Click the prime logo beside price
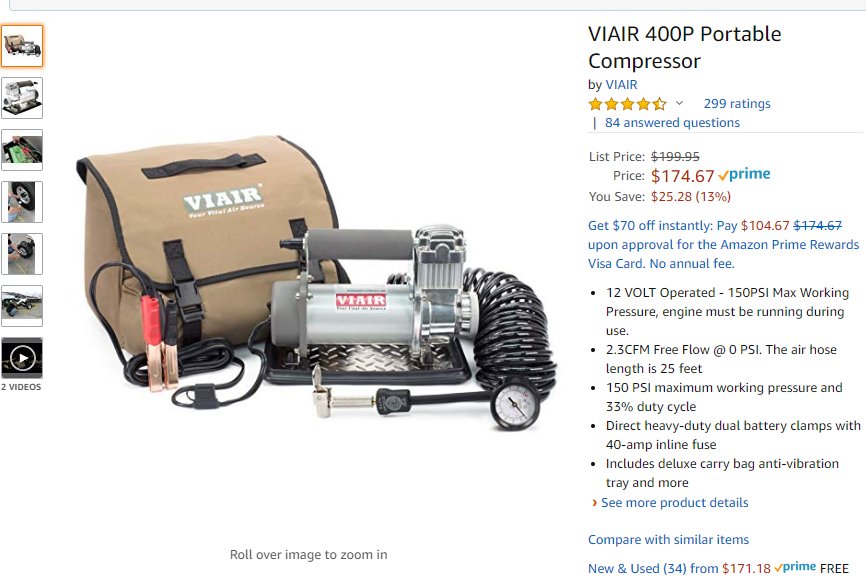 point(744,175)
